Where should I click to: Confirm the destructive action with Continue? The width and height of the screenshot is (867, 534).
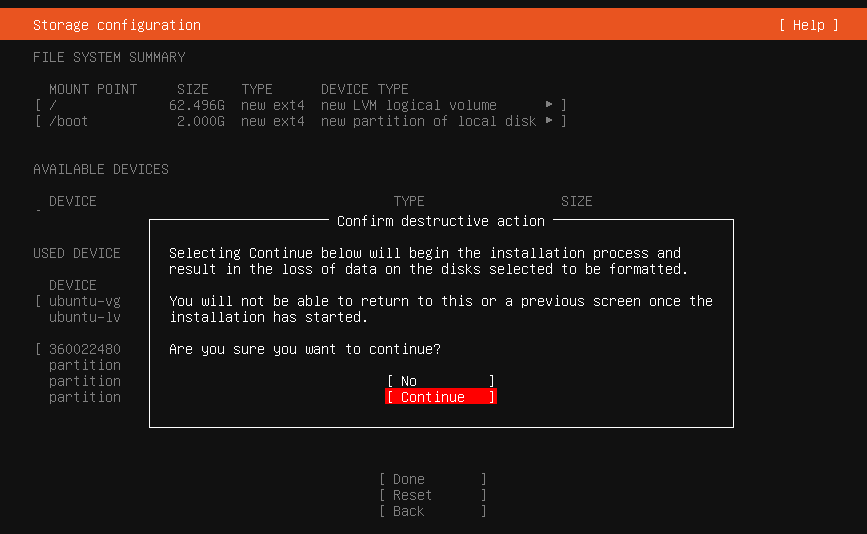click(x=440, y=397)
